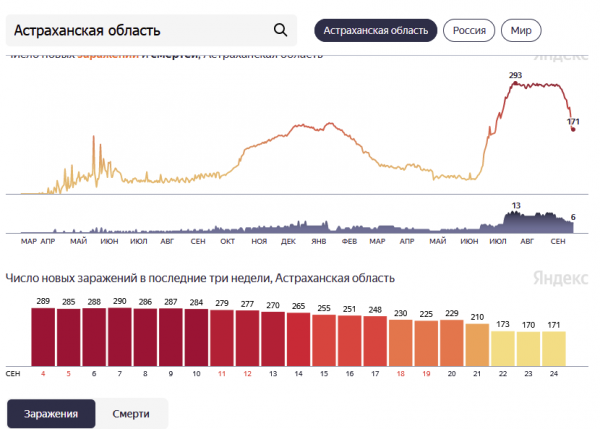Click the bar with 171 on September 24
The height and width of the screenshot is (429, 600).
(554, 348)
